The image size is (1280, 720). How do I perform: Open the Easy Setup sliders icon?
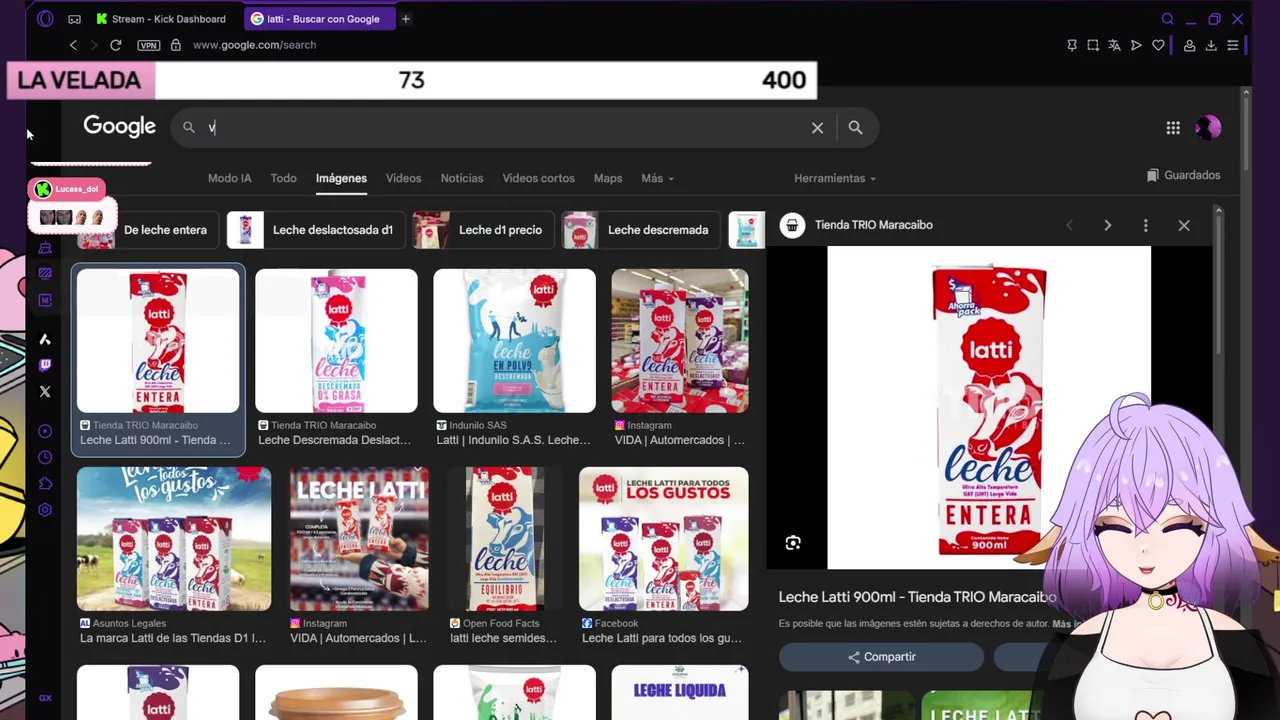coord(1233,45)
